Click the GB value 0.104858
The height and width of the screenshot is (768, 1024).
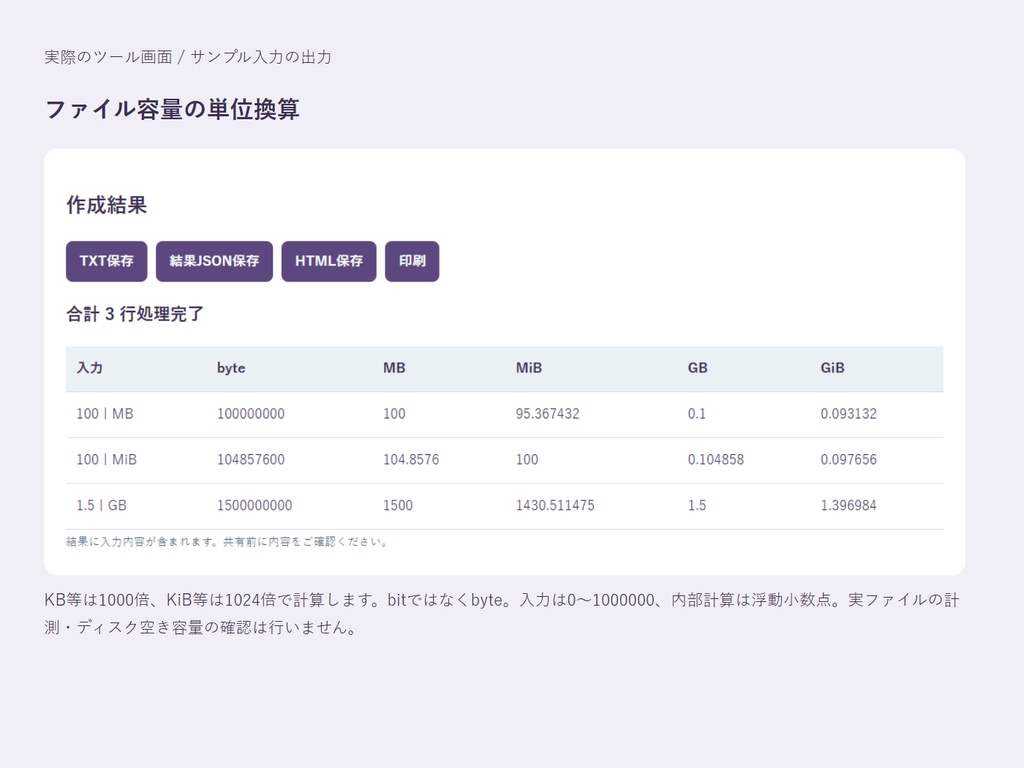[x=716, y=459]
